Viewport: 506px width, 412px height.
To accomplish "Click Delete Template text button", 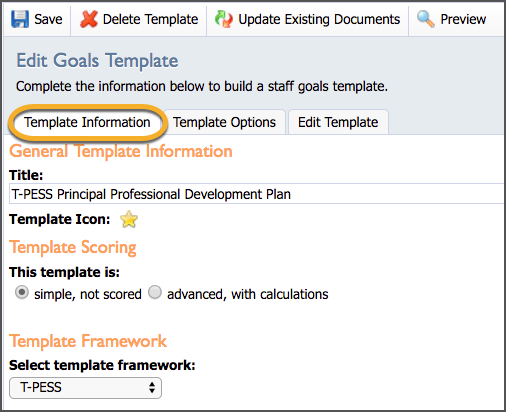I will 151,19.
